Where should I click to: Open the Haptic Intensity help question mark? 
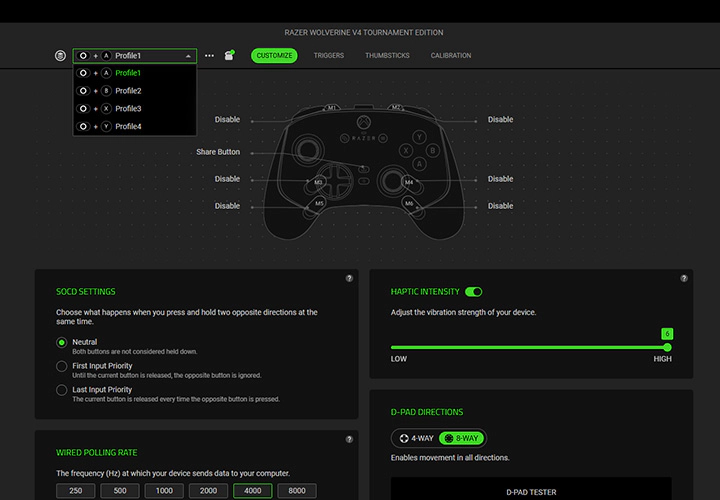pyautogui.click(x=684, y=278)
